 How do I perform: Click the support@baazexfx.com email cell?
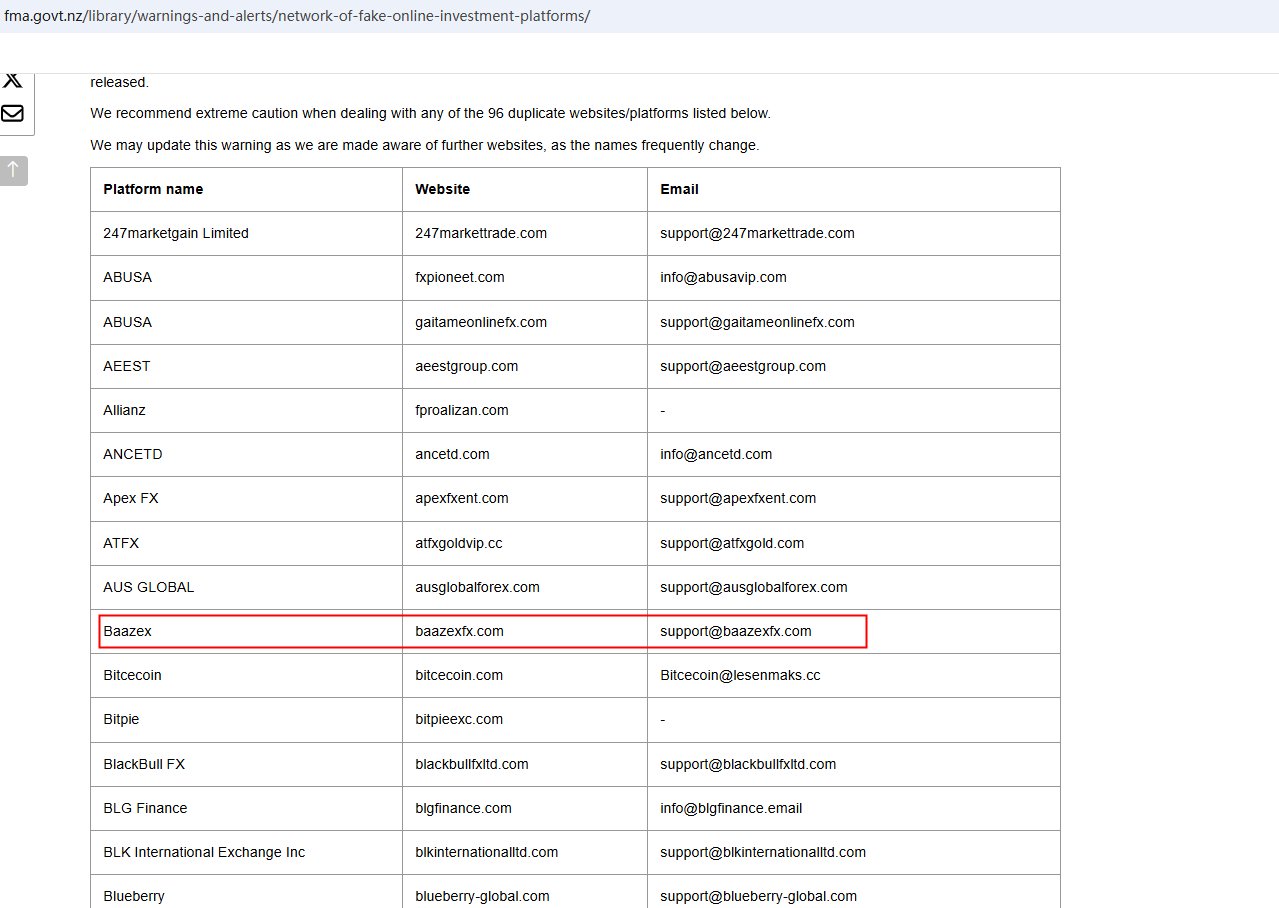pyautogui.click(x=735, y=631)
